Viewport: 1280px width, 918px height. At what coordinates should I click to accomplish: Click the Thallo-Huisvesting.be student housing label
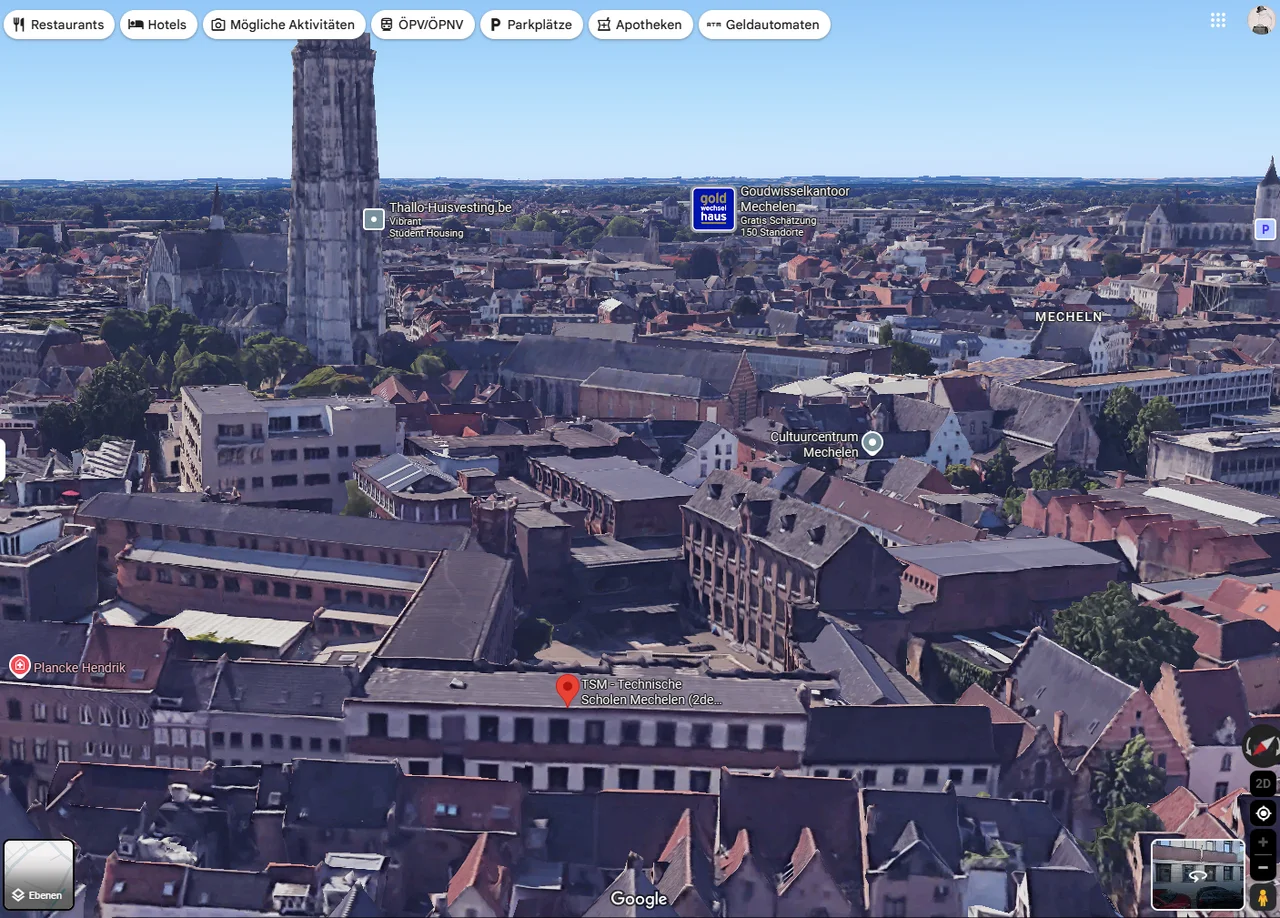tap(372, 219)
